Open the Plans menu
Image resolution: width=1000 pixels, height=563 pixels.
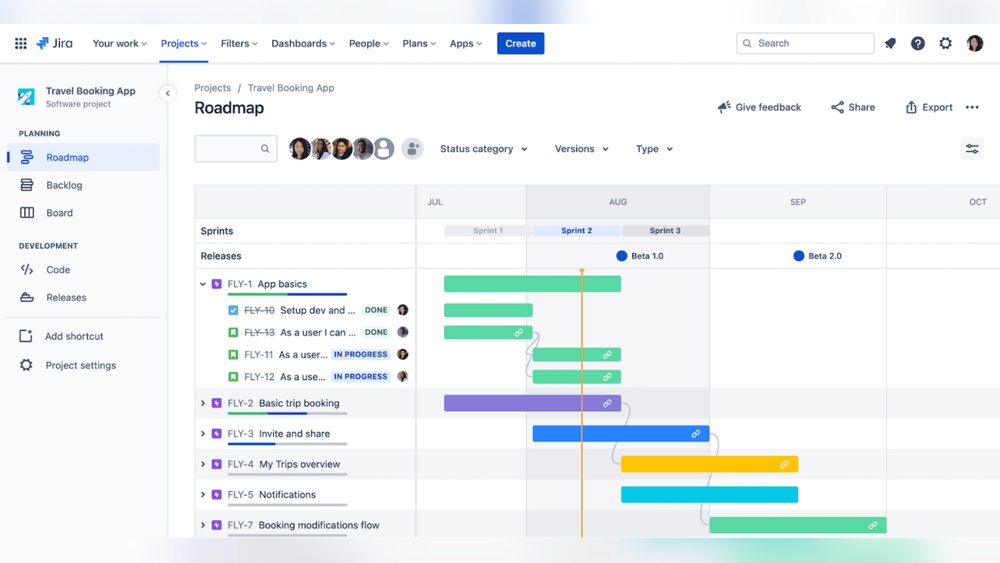tap(419, 43)
